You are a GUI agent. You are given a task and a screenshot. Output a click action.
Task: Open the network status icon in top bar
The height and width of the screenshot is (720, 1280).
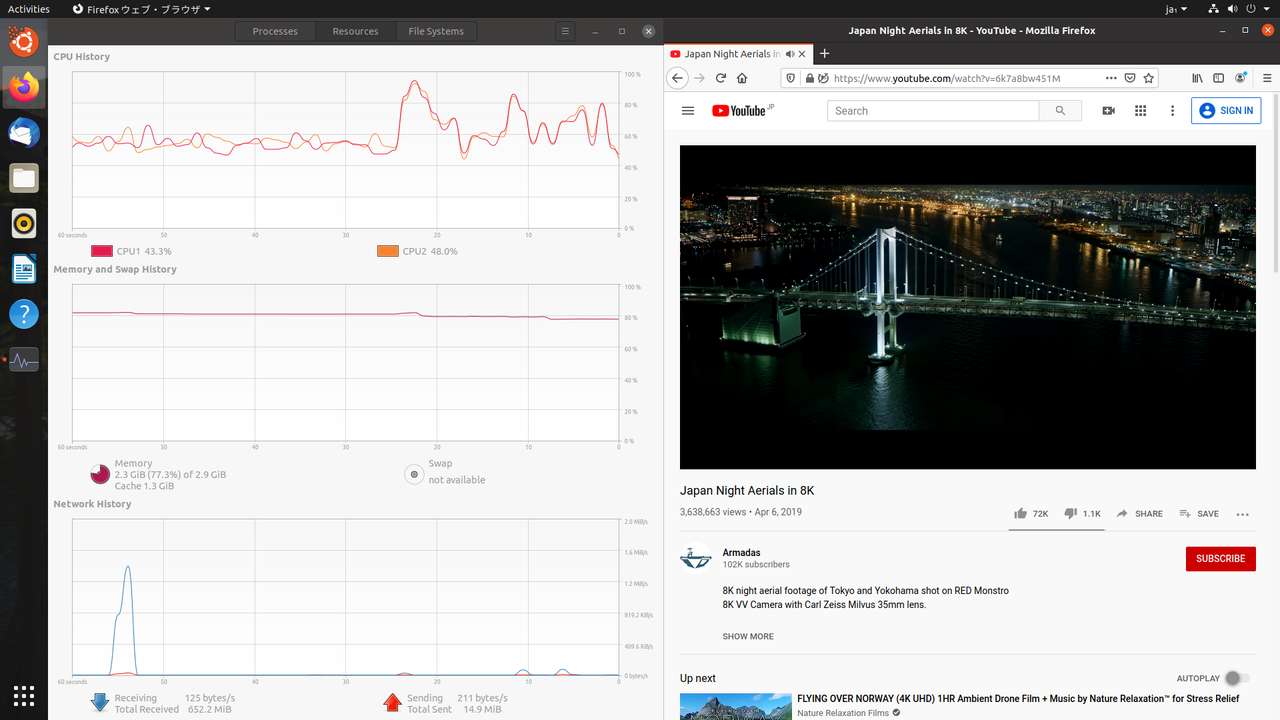1213,9
